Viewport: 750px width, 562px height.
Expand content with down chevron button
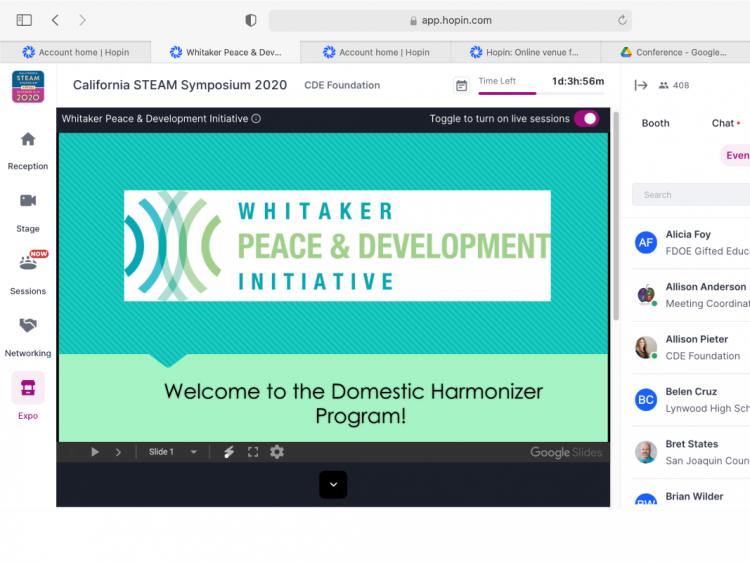[x=333, y=485]
